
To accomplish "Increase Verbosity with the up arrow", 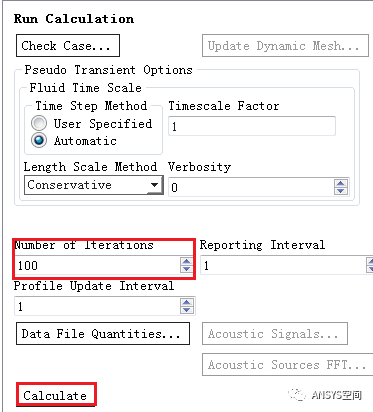I will click(x=341, y=183).
